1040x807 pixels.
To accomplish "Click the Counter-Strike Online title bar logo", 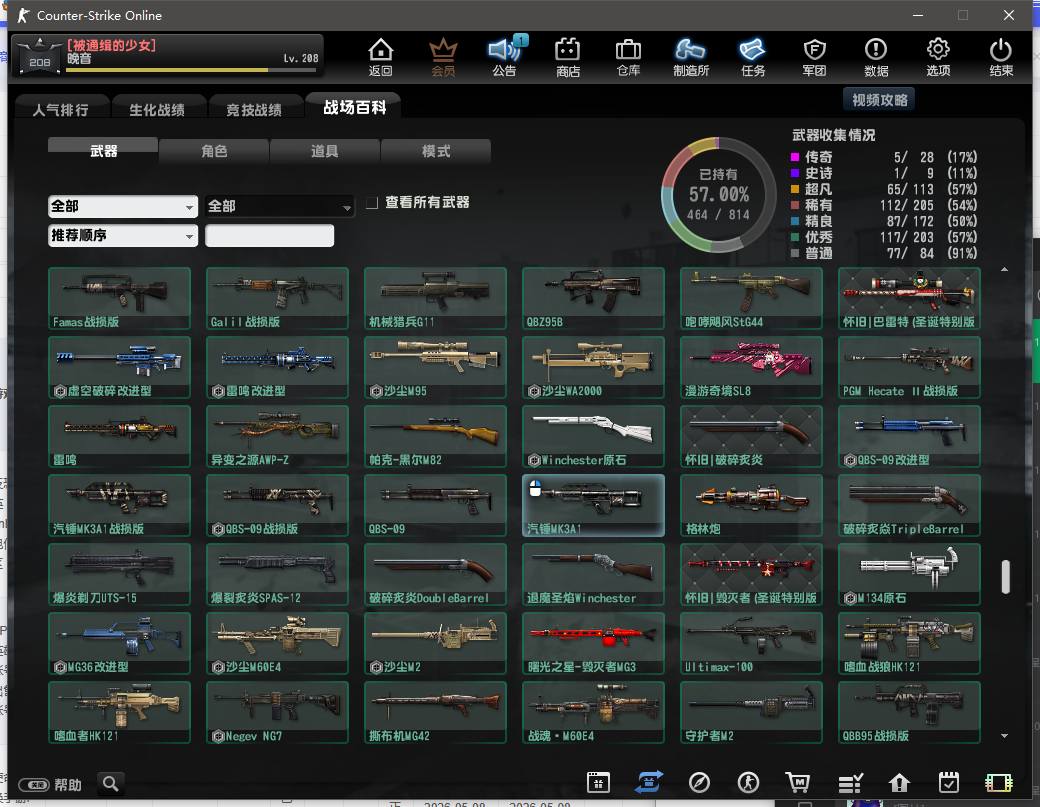I will pyautogui.click(x=24, y=15).
